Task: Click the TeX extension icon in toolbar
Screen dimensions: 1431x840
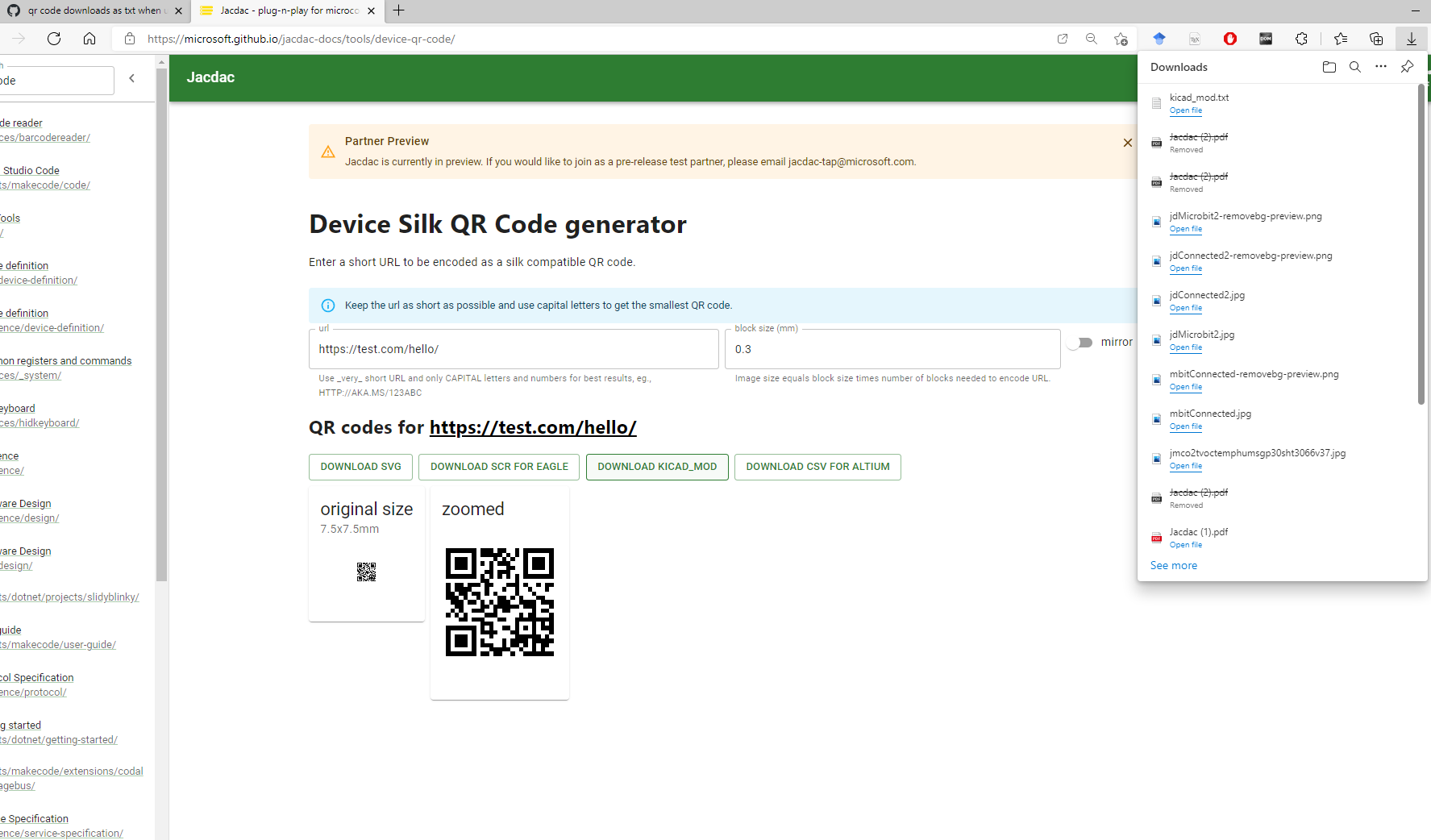Action: pos(1194,38)
